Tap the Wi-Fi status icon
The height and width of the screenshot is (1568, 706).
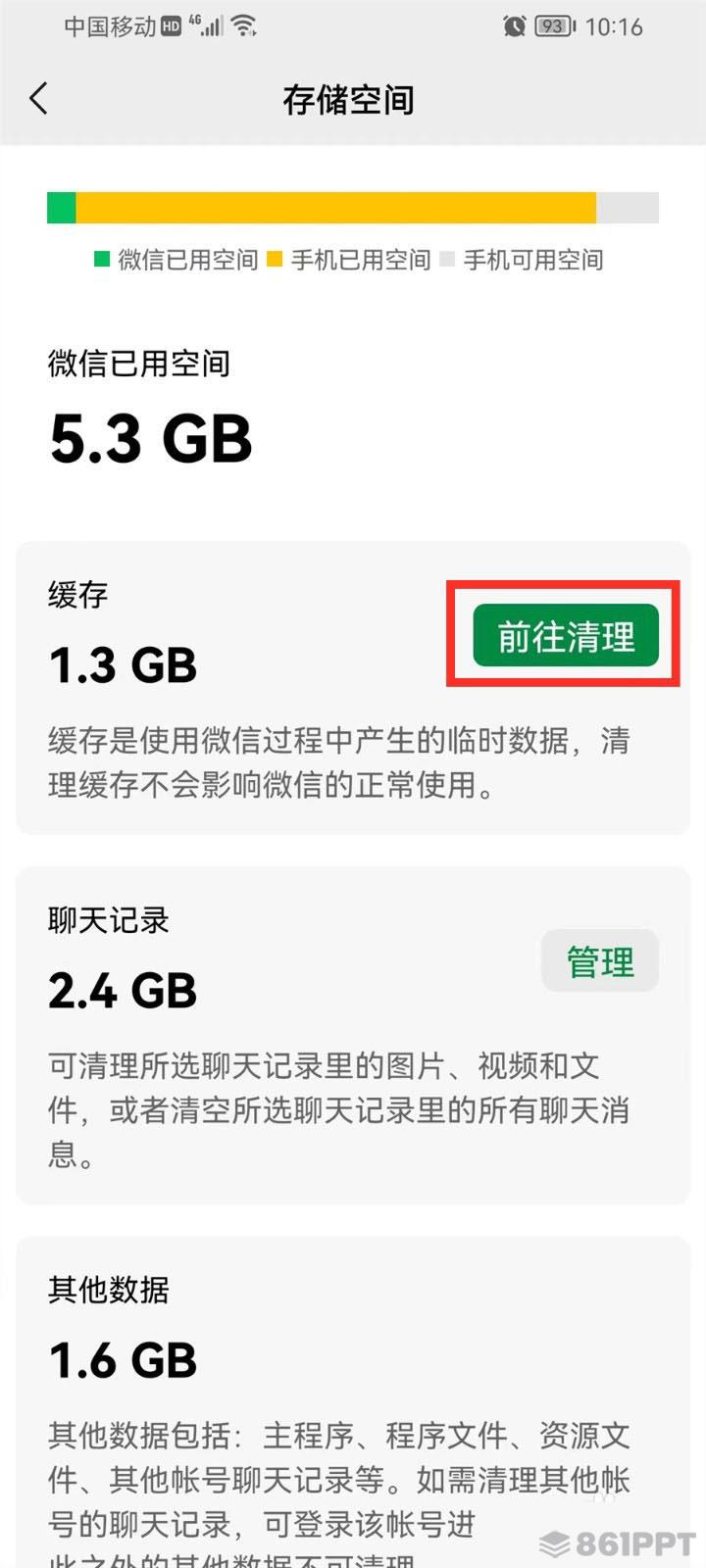click(x=243, y=26)
